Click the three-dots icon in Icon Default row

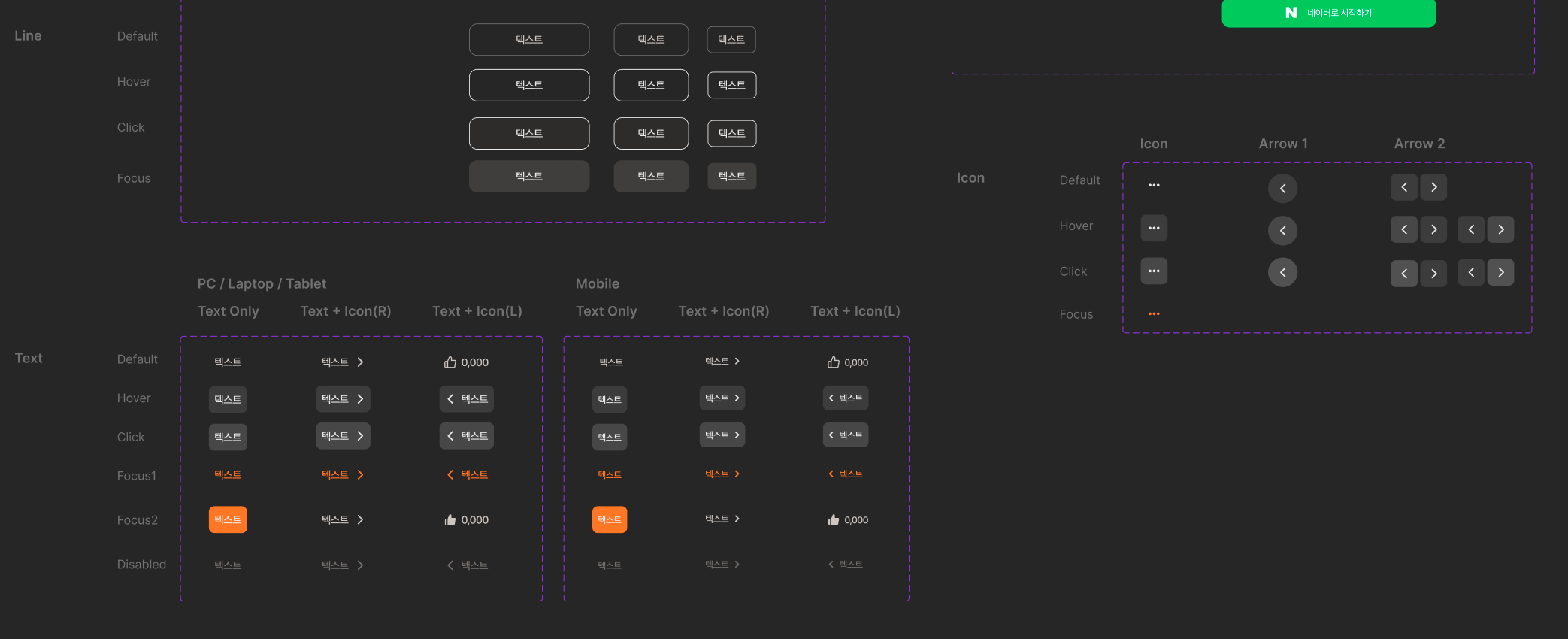pyautogui.click(x=1154, y=185)
